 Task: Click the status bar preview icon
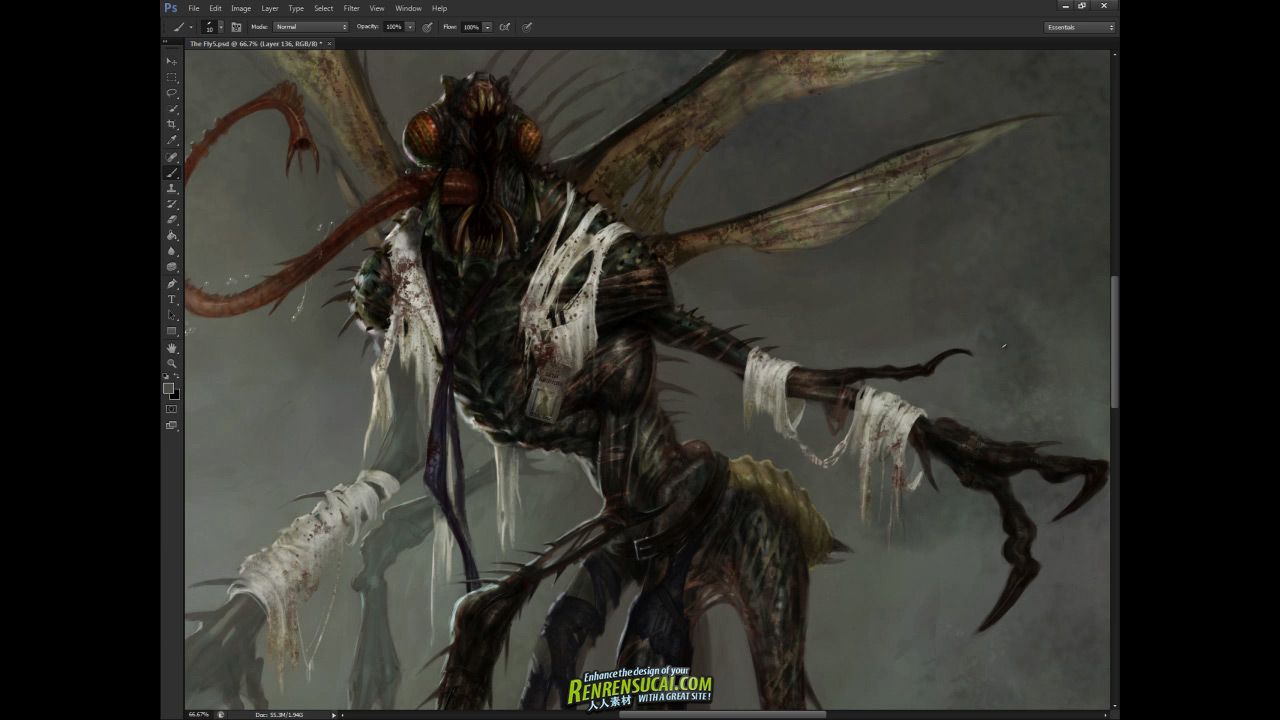[x=220, y=714]
